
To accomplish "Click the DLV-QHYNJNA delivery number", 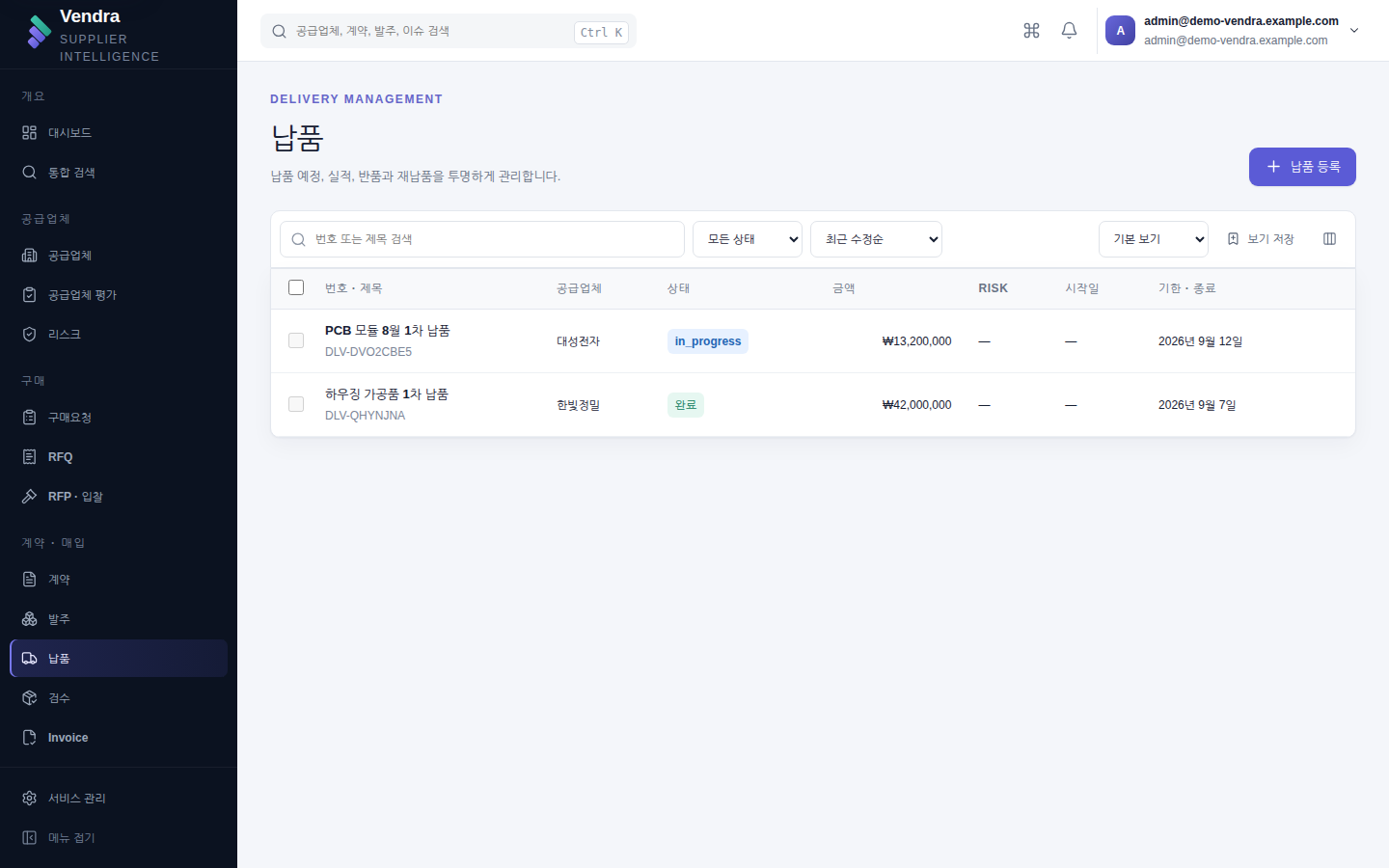I will coord(365,416).
